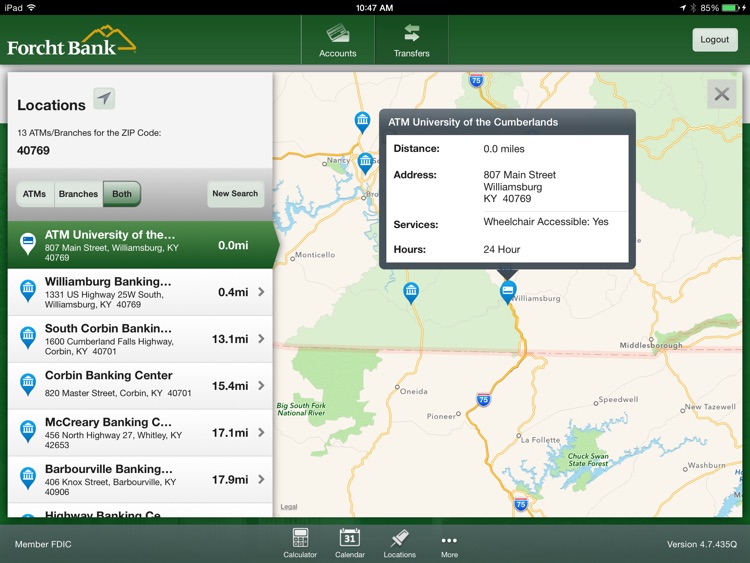Close the map with X button
Viewport: 750px width, 563px height.
point(721,94)
